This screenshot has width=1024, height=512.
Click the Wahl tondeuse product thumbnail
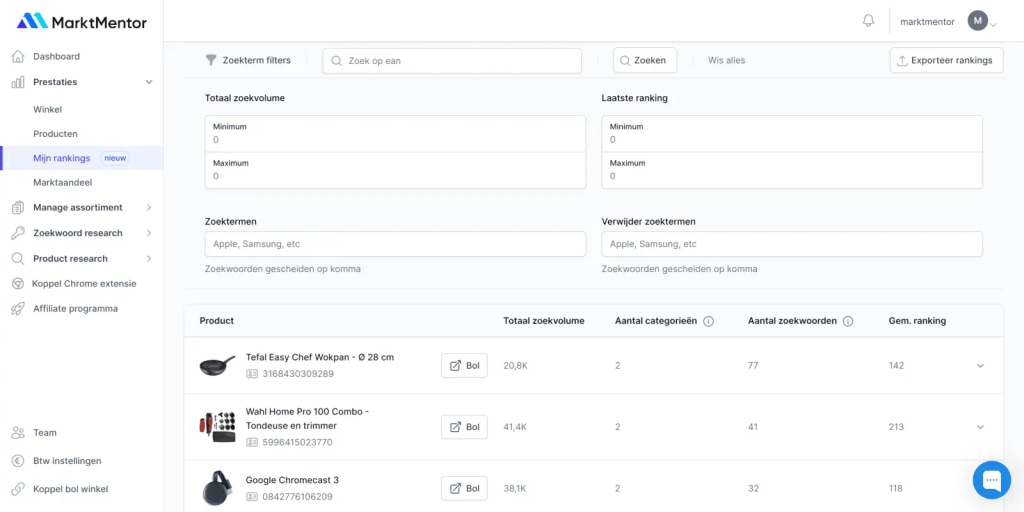pyautogui.click(x=217, y=427)
